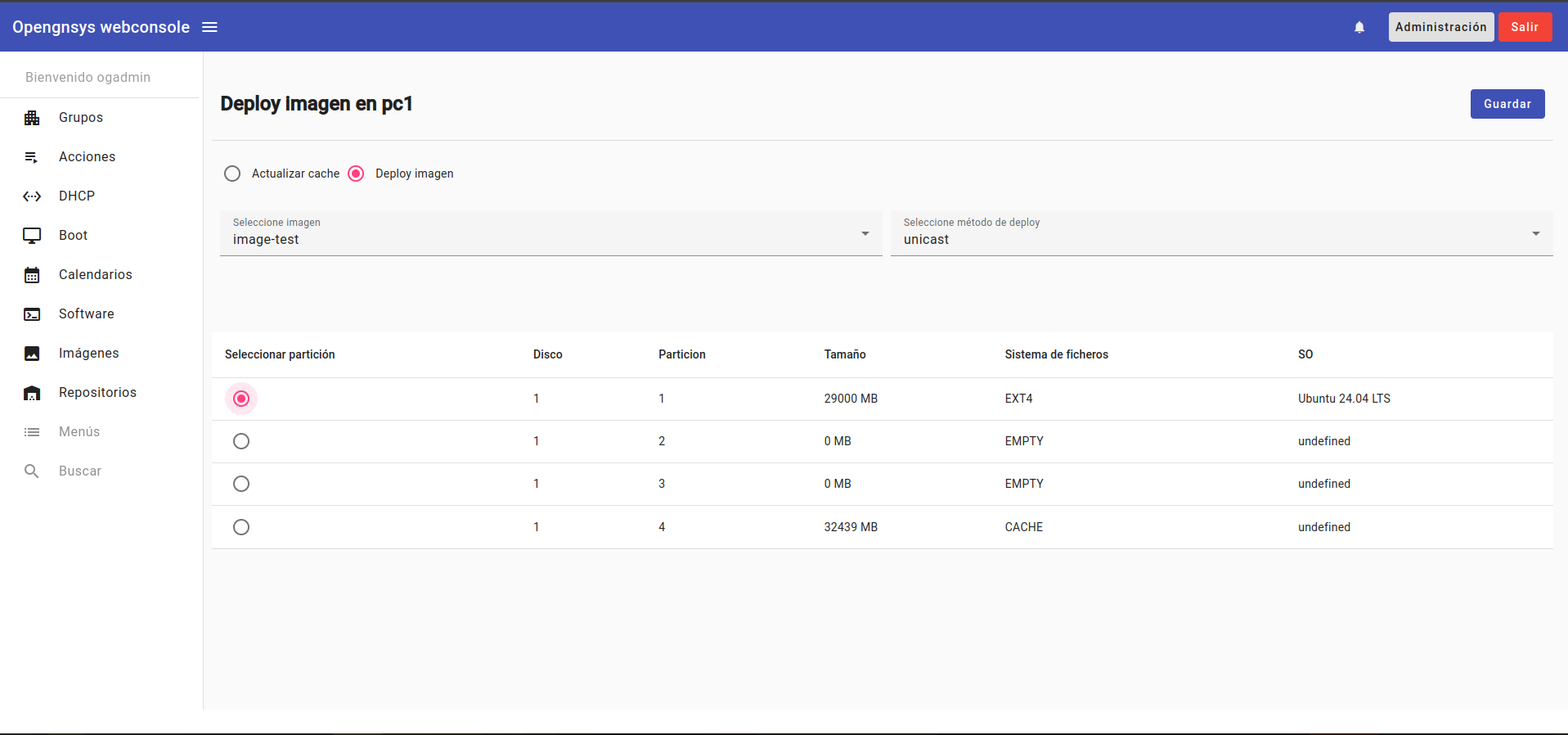Click the DHCP network icon
1568x735 pixels.
pyautogui.click(x=32, y=196)
